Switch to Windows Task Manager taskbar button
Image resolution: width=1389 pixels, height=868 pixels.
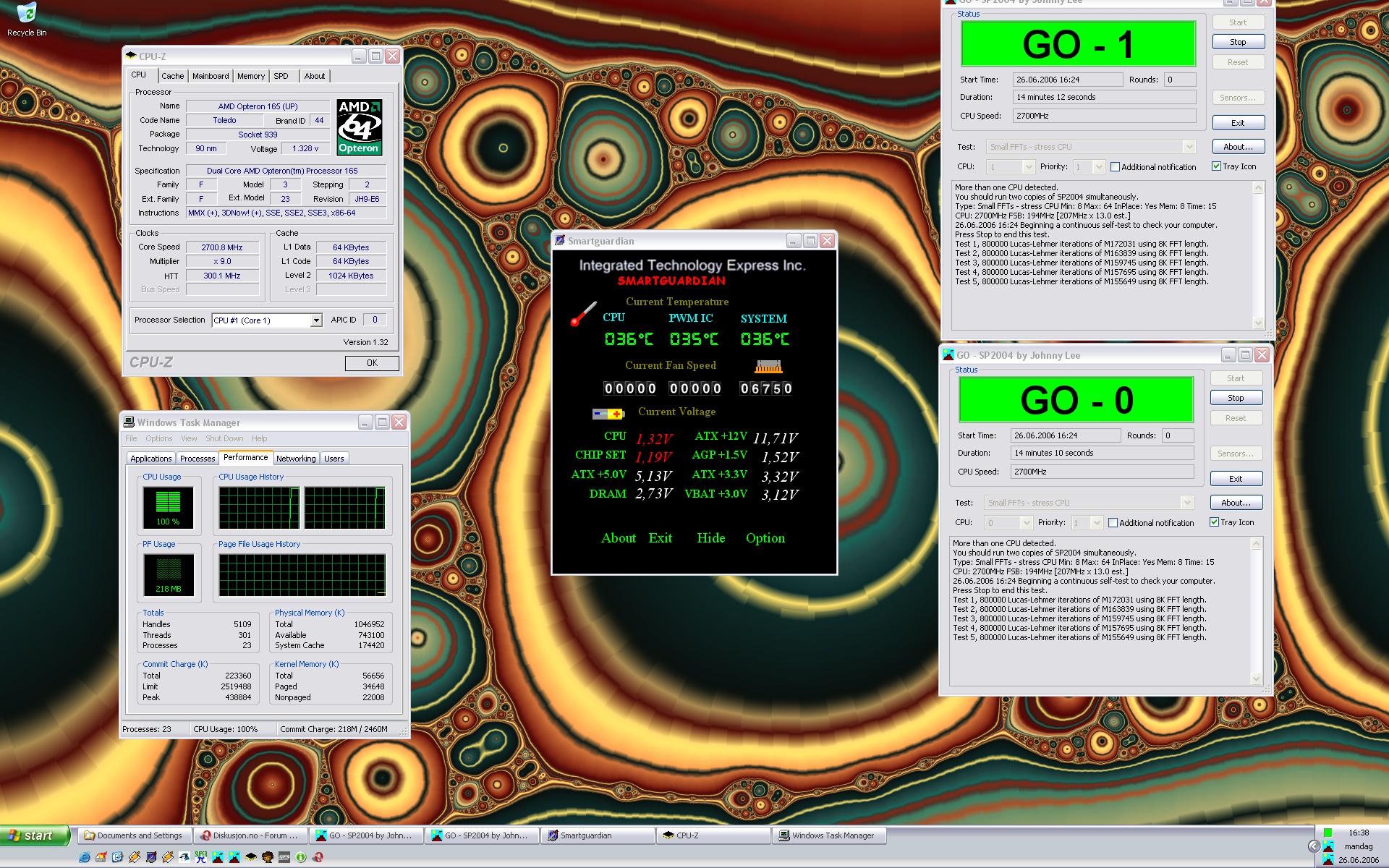(x=830, y=835)
